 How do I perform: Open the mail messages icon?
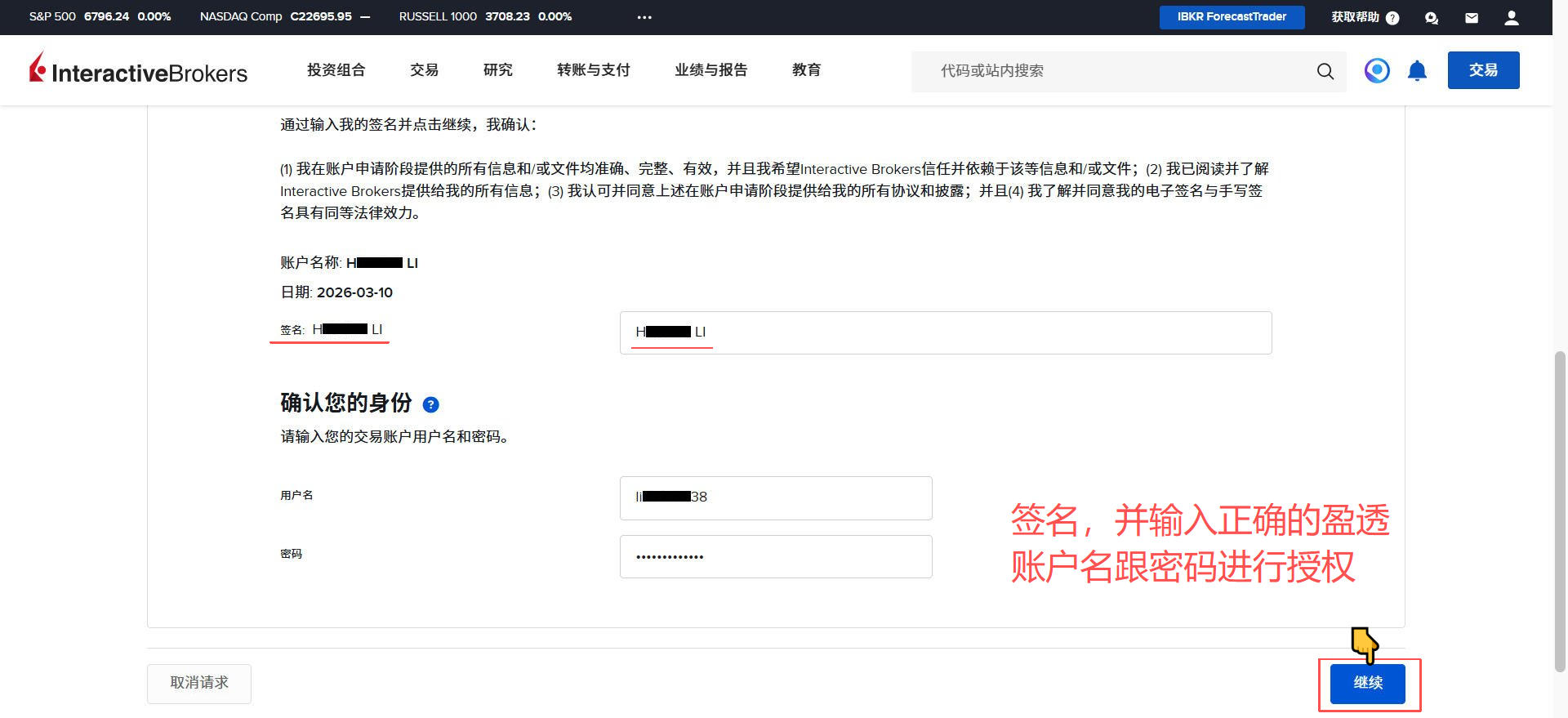coord(1472,17)
